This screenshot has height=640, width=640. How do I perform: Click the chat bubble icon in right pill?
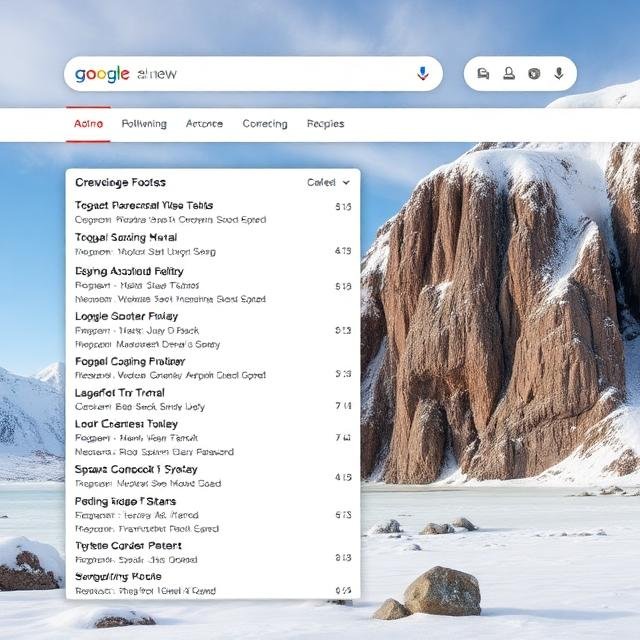484,74
